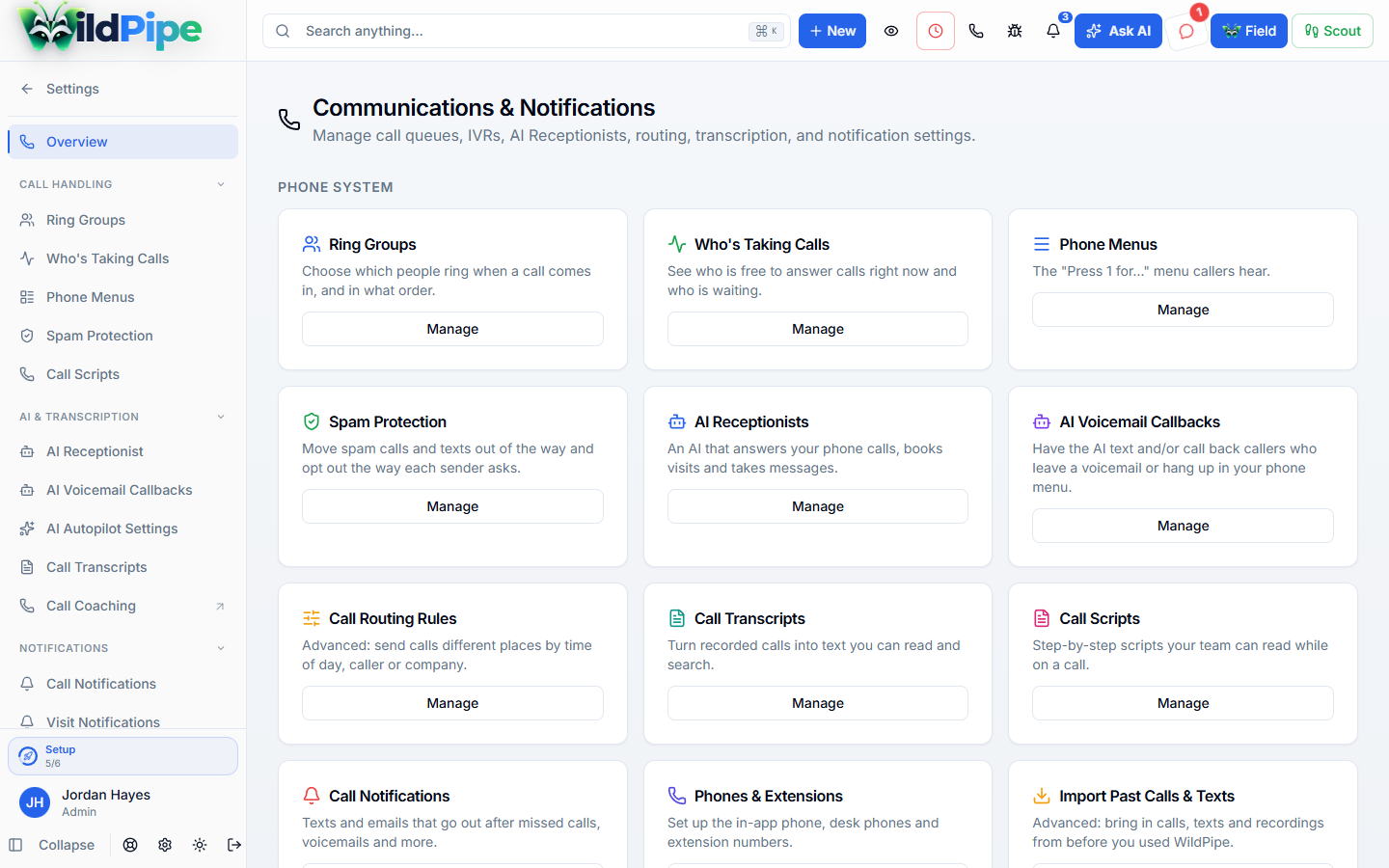Click the red clock icon in top bar
Screen dimensions: 1389x868
pos(936,31)
